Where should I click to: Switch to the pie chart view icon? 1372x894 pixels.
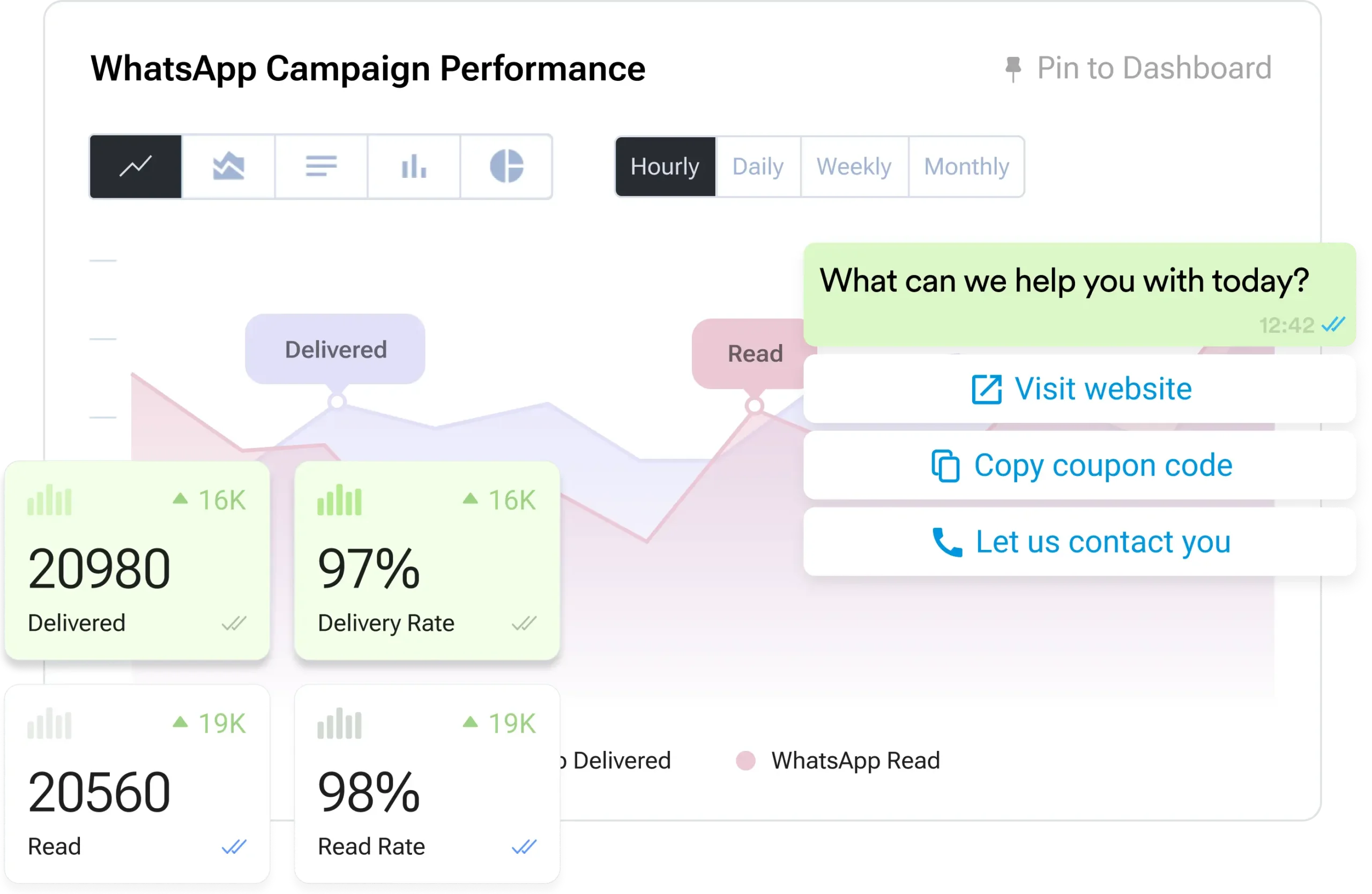pos(506,167)
